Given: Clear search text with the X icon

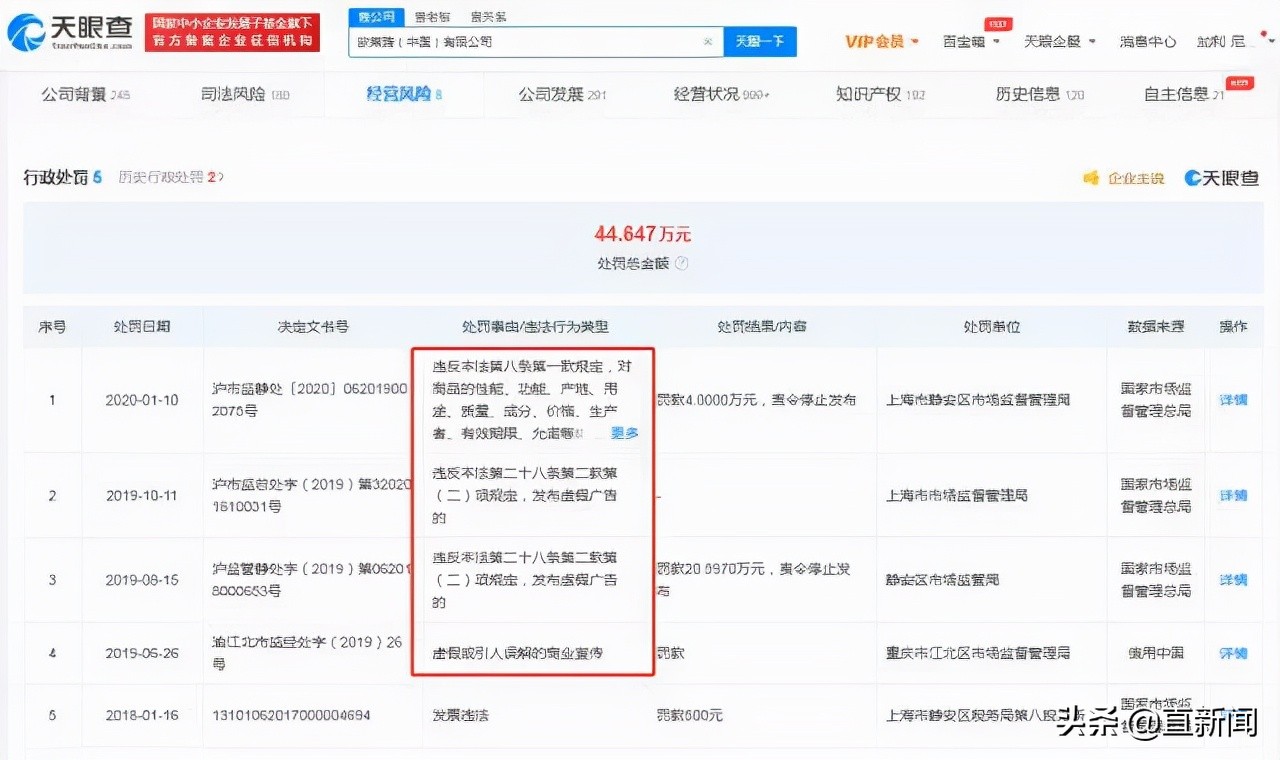Looking at the screenshot, I should tap(708, 41).
